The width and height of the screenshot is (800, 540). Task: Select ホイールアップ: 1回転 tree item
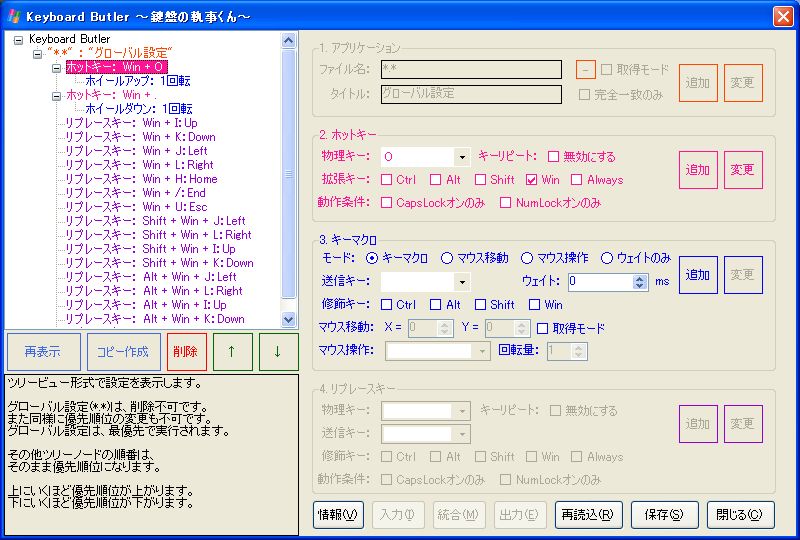138,81
